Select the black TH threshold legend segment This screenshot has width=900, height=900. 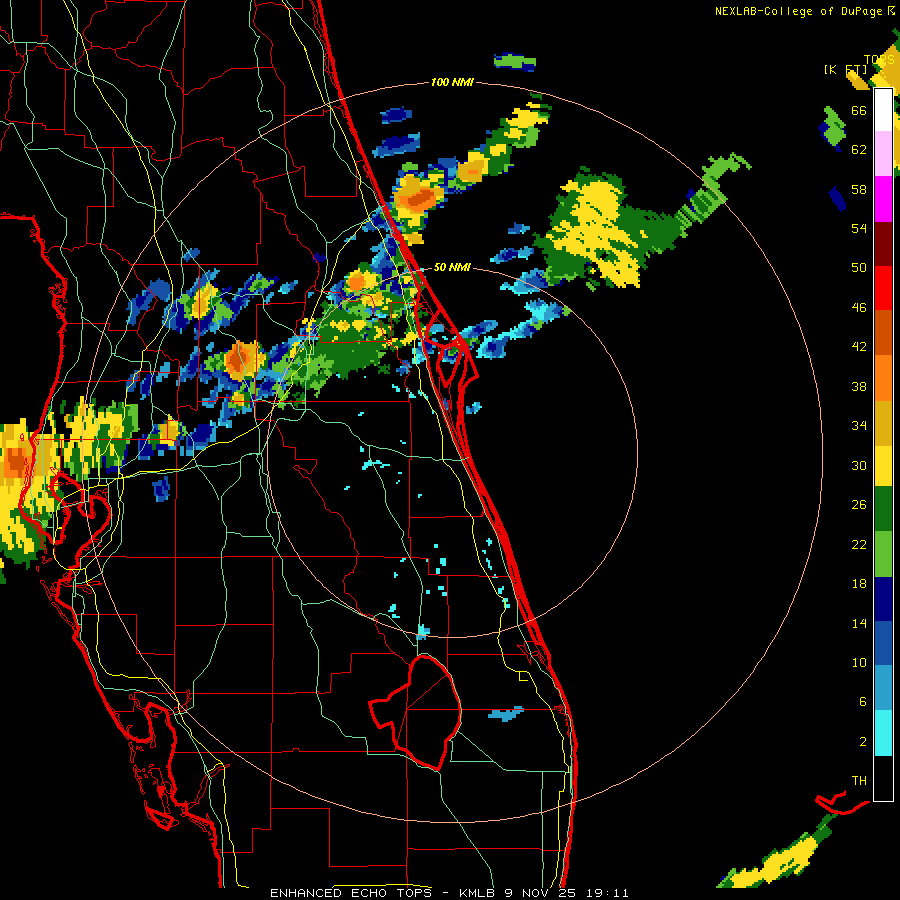click(883, 778)
